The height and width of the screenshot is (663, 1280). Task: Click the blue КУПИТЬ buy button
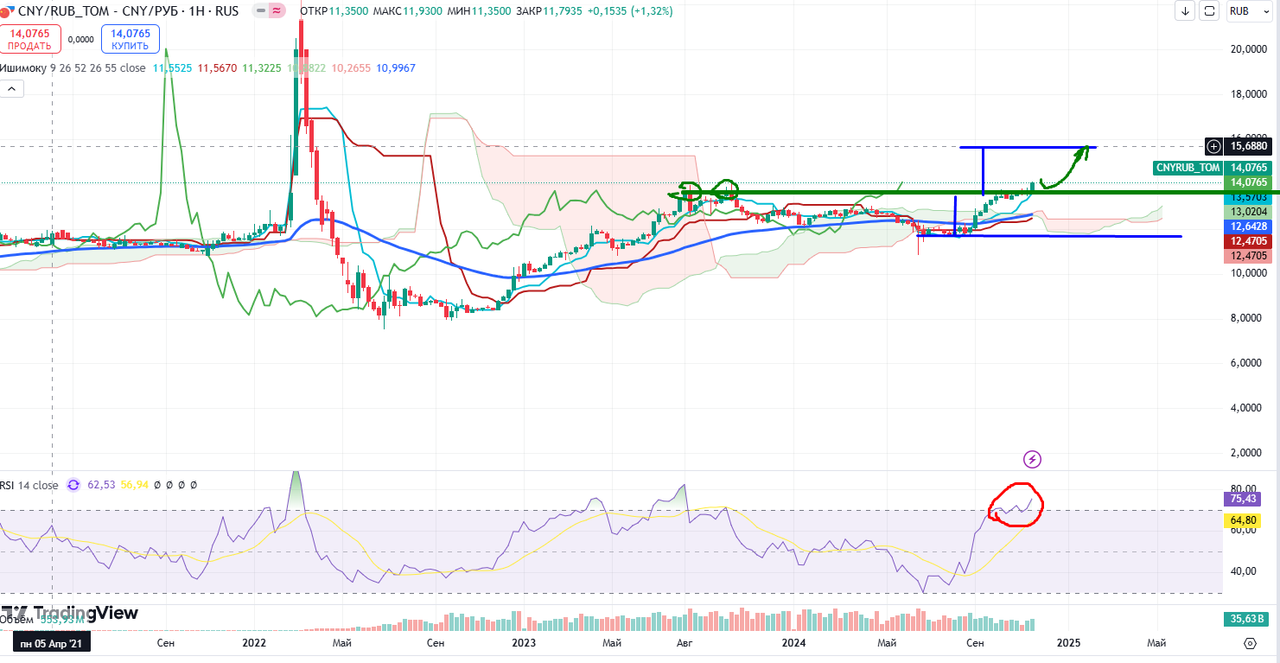[130, 39]
